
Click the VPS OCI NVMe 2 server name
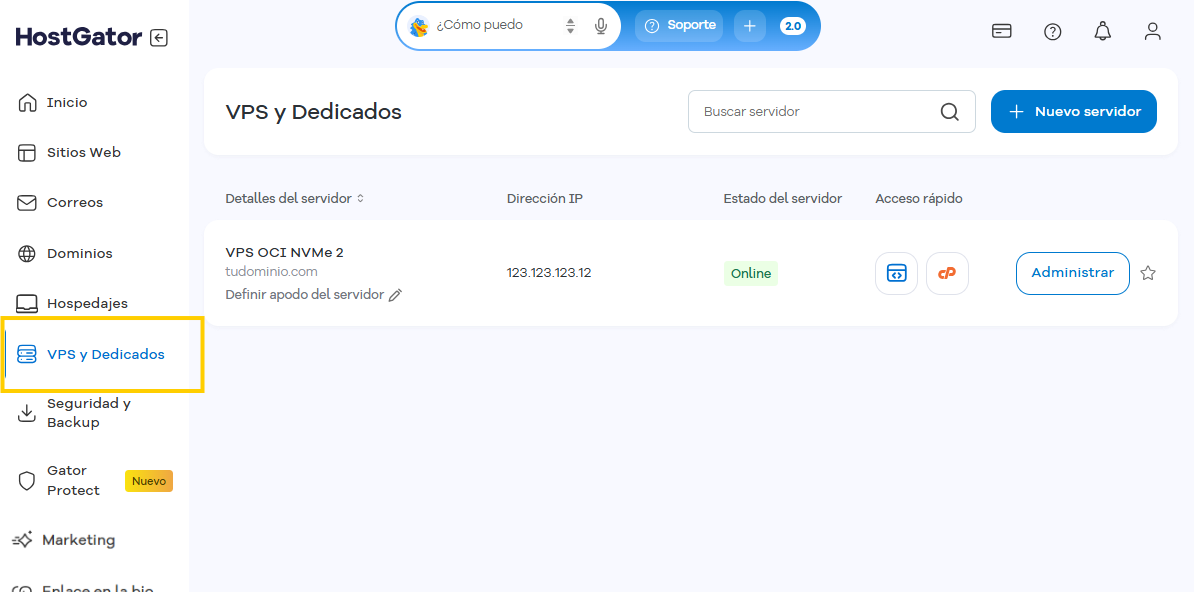[285, 252]
